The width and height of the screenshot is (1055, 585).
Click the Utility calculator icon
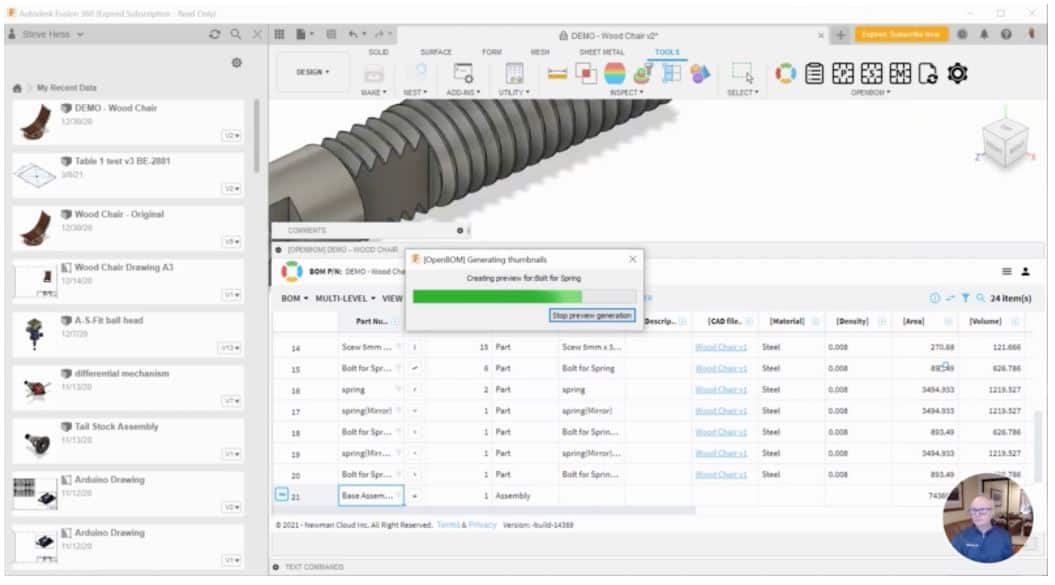tap(514, 73)
